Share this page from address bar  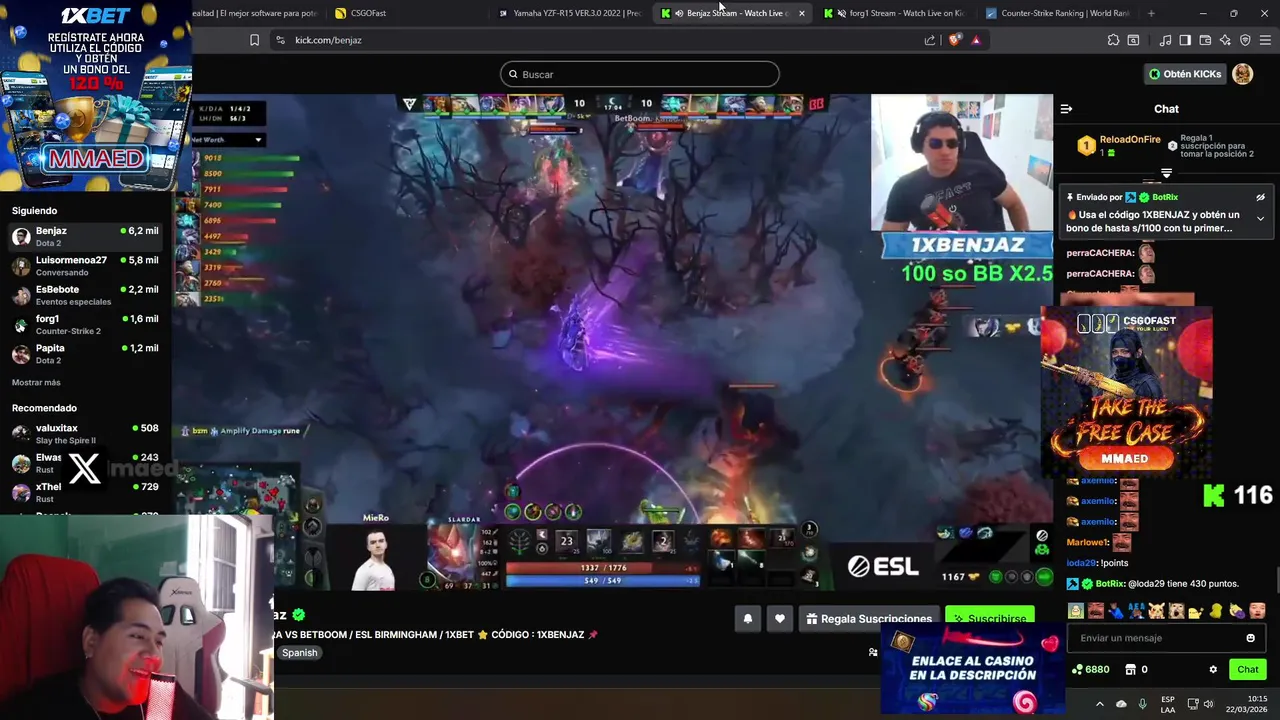(930, 40)
